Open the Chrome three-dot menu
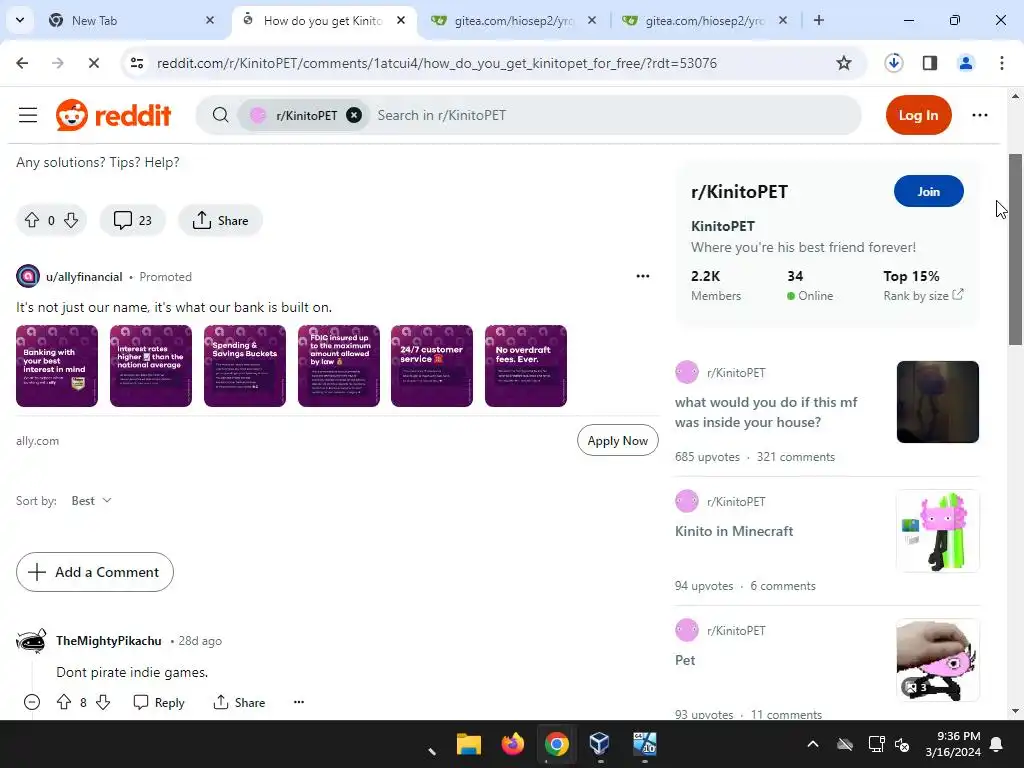This screenshot has height=768, width=1024. tap(1002, 63)
